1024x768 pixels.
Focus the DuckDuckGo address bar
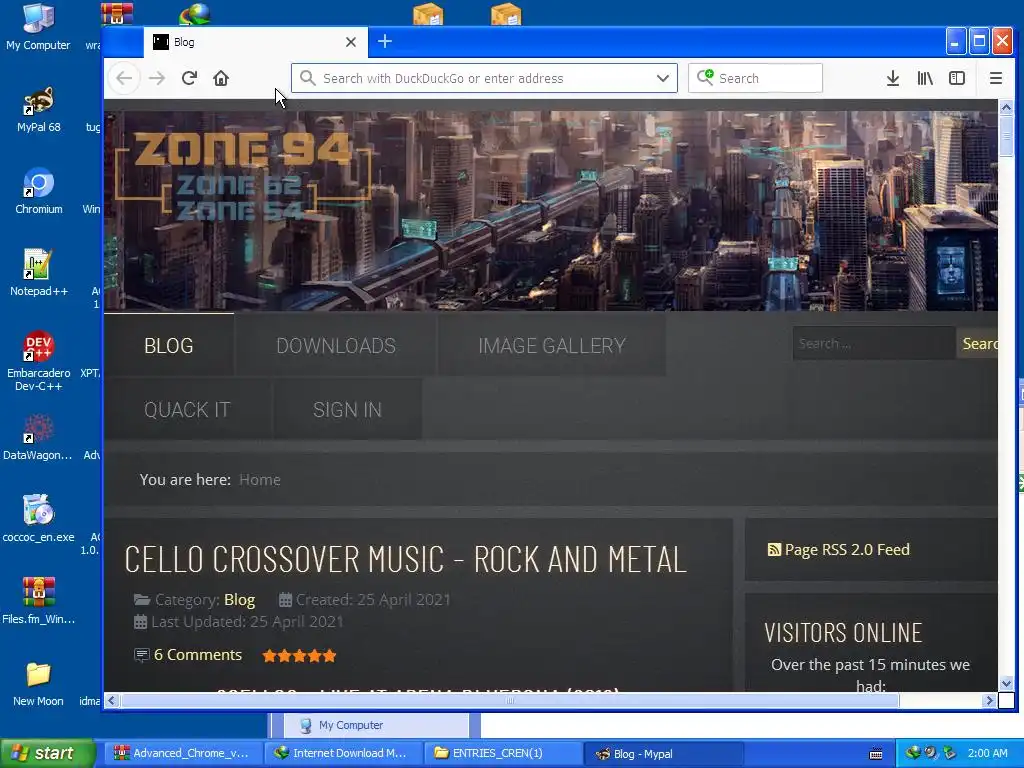point(484,78)
